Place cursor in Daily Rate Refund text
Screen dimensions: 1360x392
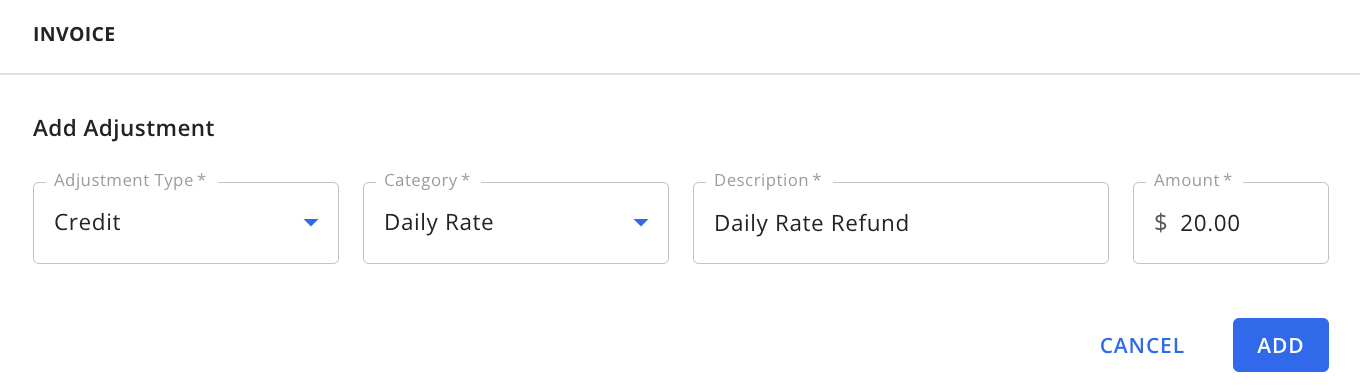click(812, 223)
